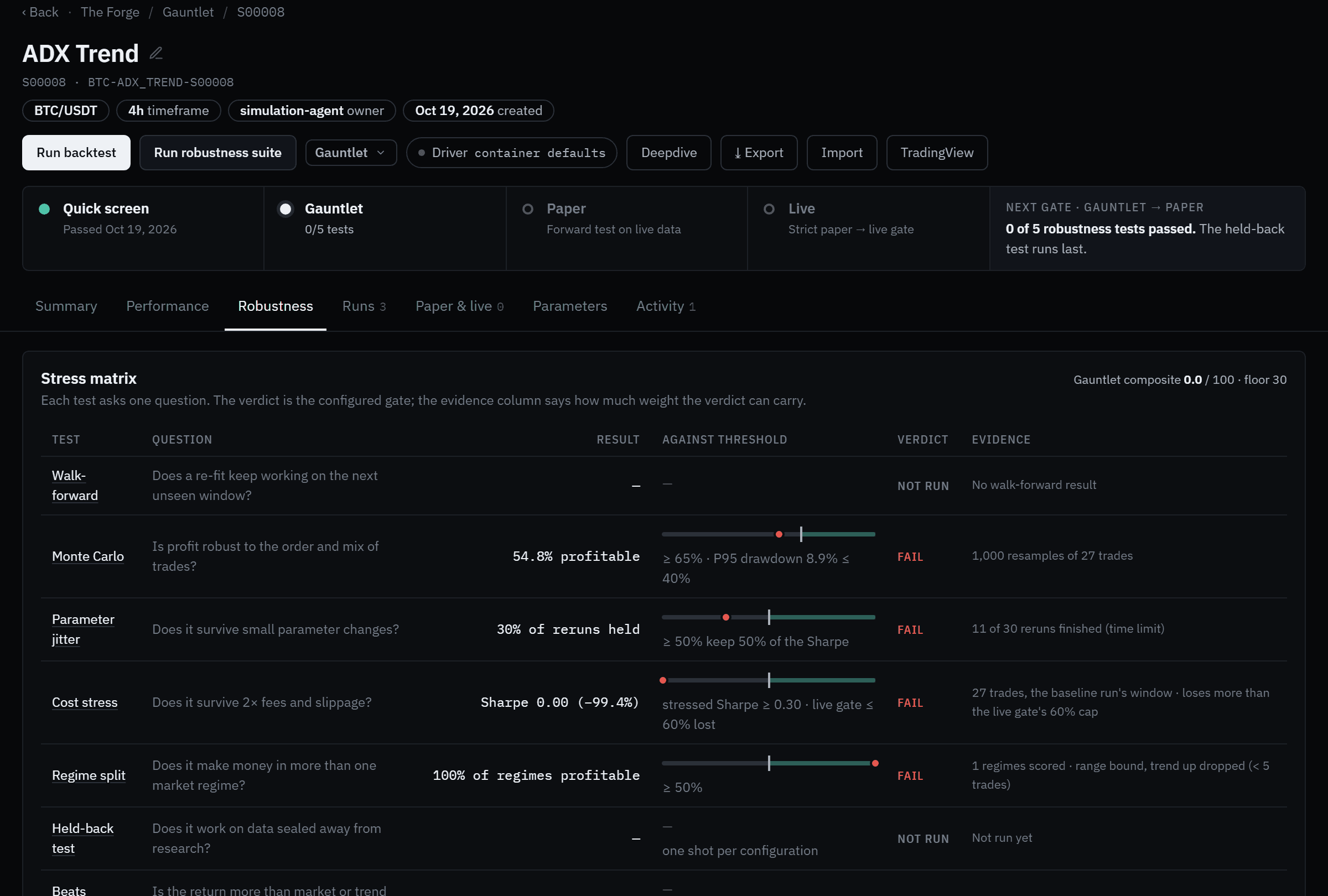Select the Live stage card
The height and width of the screenshot is (896, 1328).
click(869, 228)
